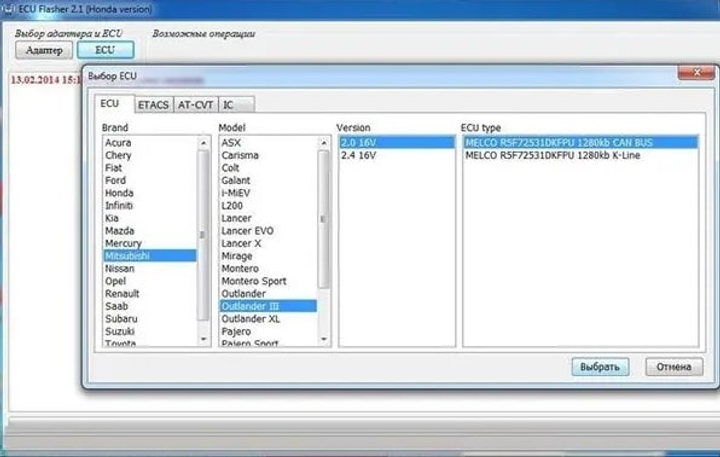Select Kia brand
This screenshot has width=720, height=457.
point(150,218)
